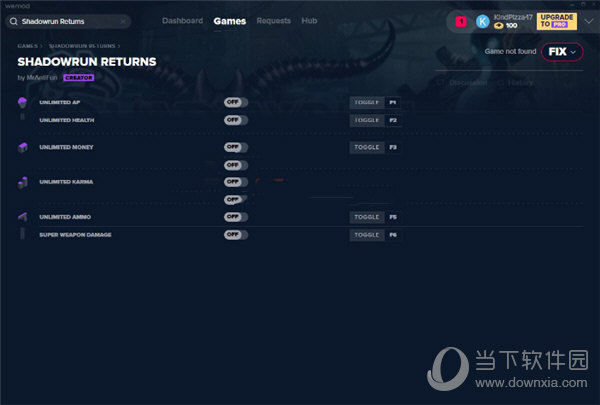Open the KindPizza47 profile avatar
The height and width of the screenshot is (405, 600).
click(483, 21)
